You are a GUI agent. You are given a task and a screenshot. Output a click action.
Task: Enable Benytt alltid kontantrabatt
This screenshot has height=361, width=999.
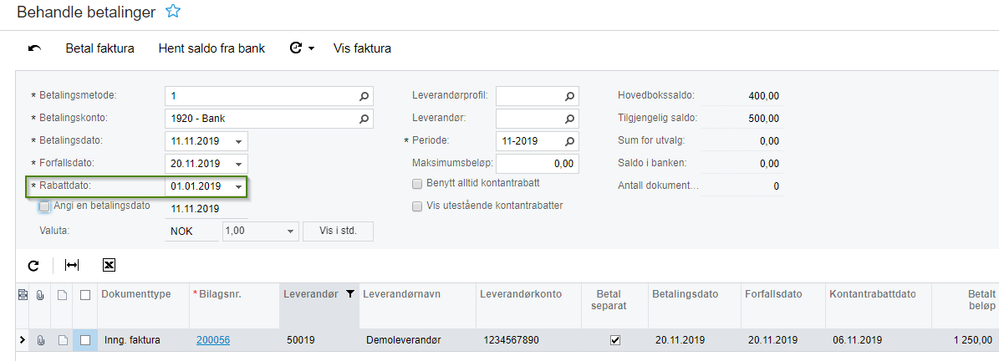point(417,184)
